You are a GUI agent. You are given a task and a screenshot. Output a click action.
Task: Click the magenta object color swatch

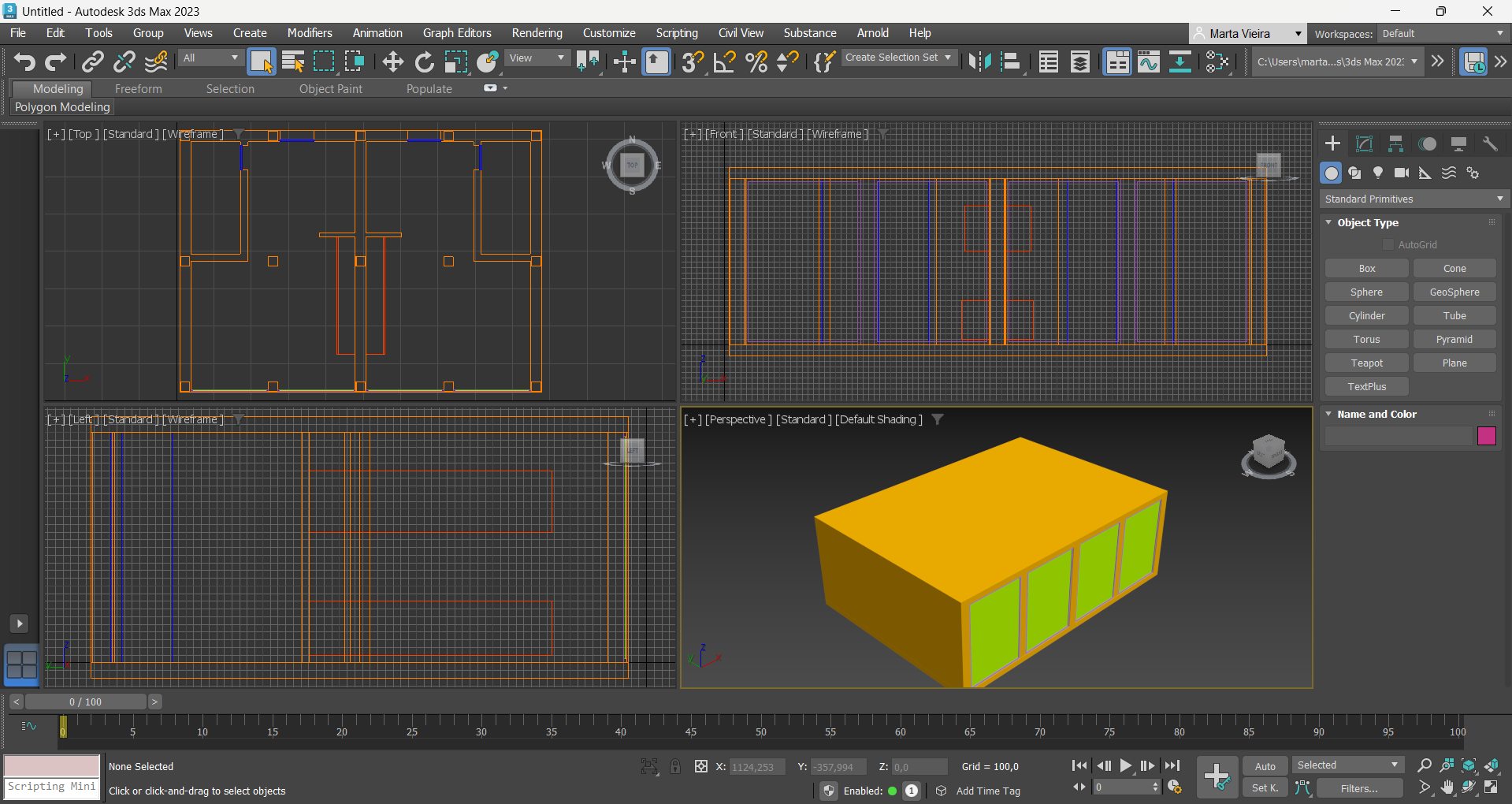(x=1486, y=436)
